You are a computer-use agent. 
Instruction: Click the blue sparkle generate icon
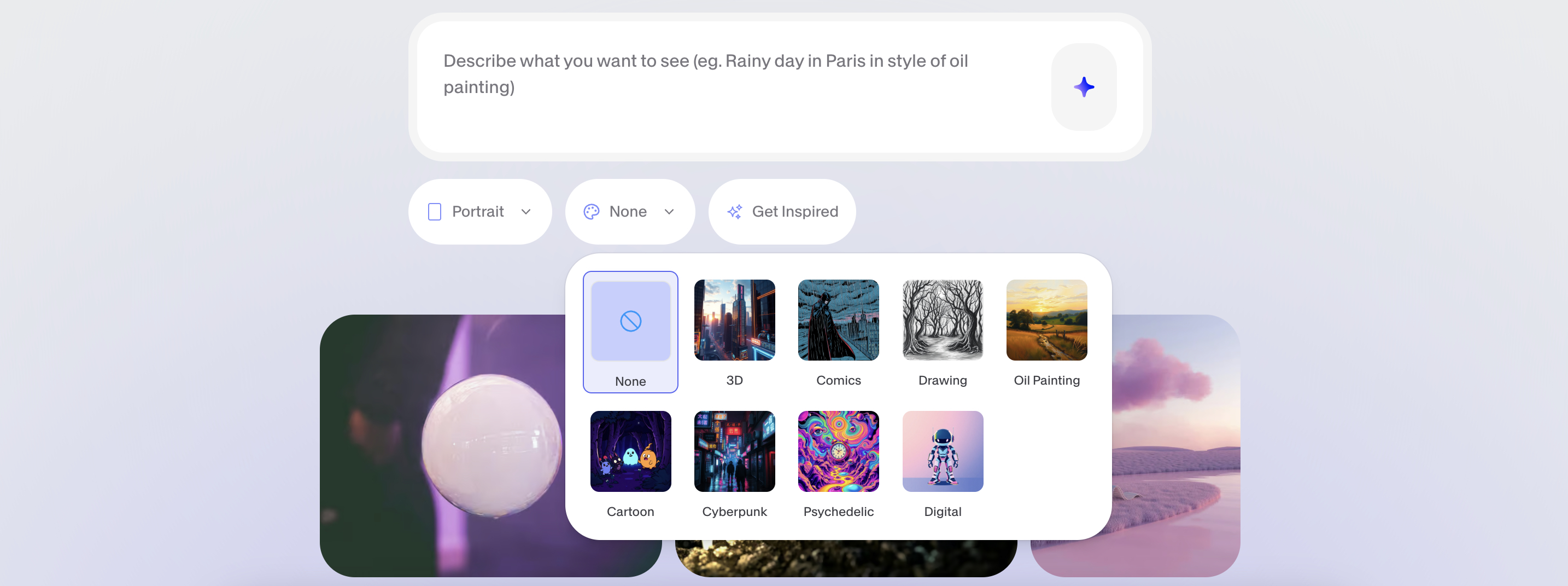[1084, 87]
